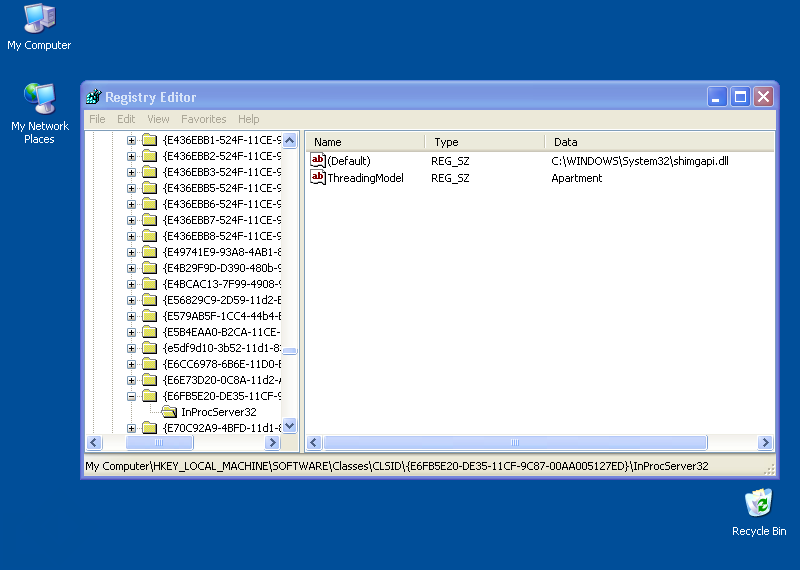Click values pane horizontal scrollbar thumb
This screenshot has height=570, width=800.
tap(515, 442)
